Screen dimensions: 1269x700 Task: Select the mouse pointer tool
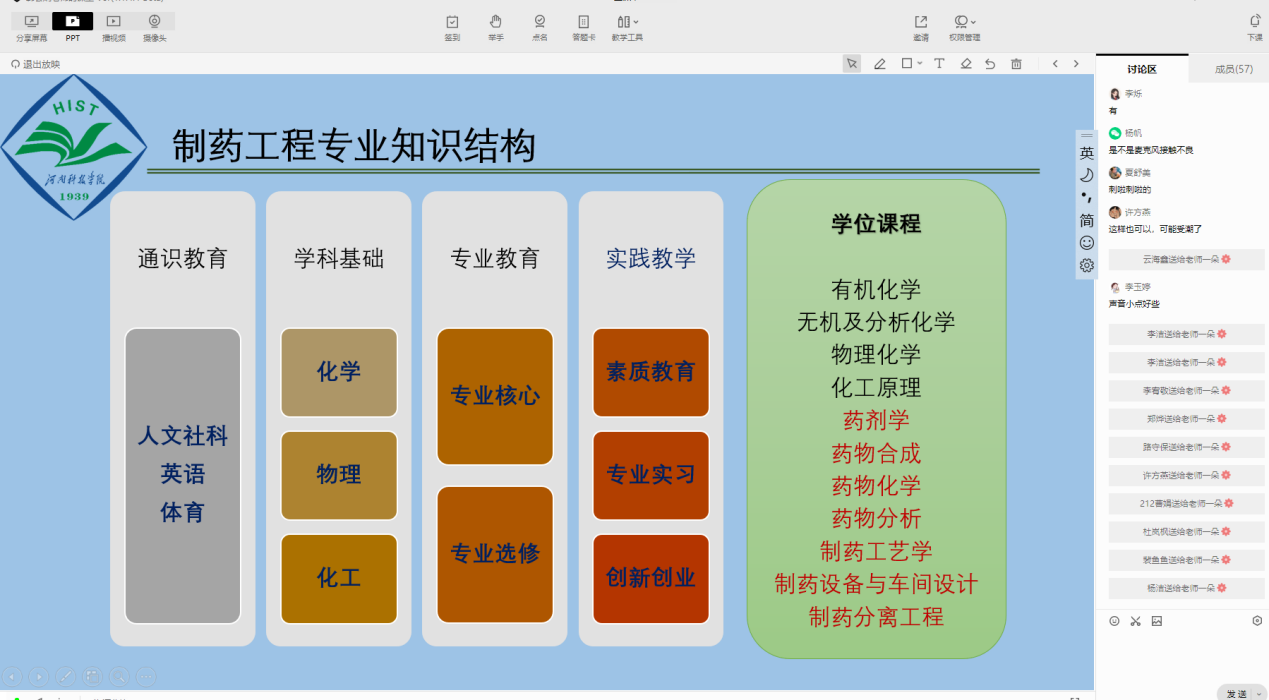[x=852, y=63]
